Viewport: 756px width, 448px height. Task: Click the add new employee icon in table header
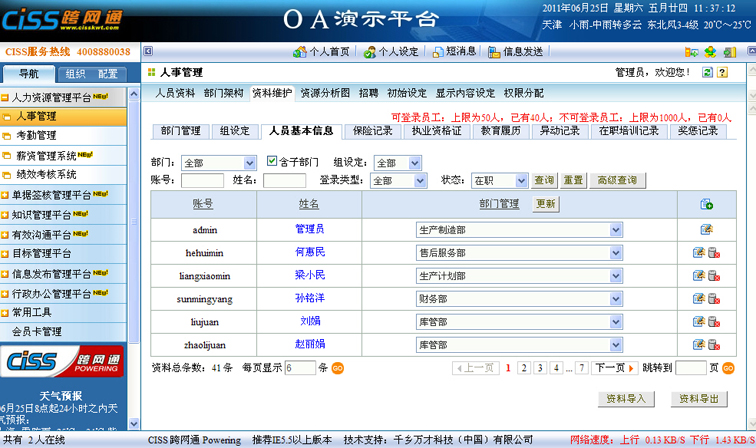[706, 204]
